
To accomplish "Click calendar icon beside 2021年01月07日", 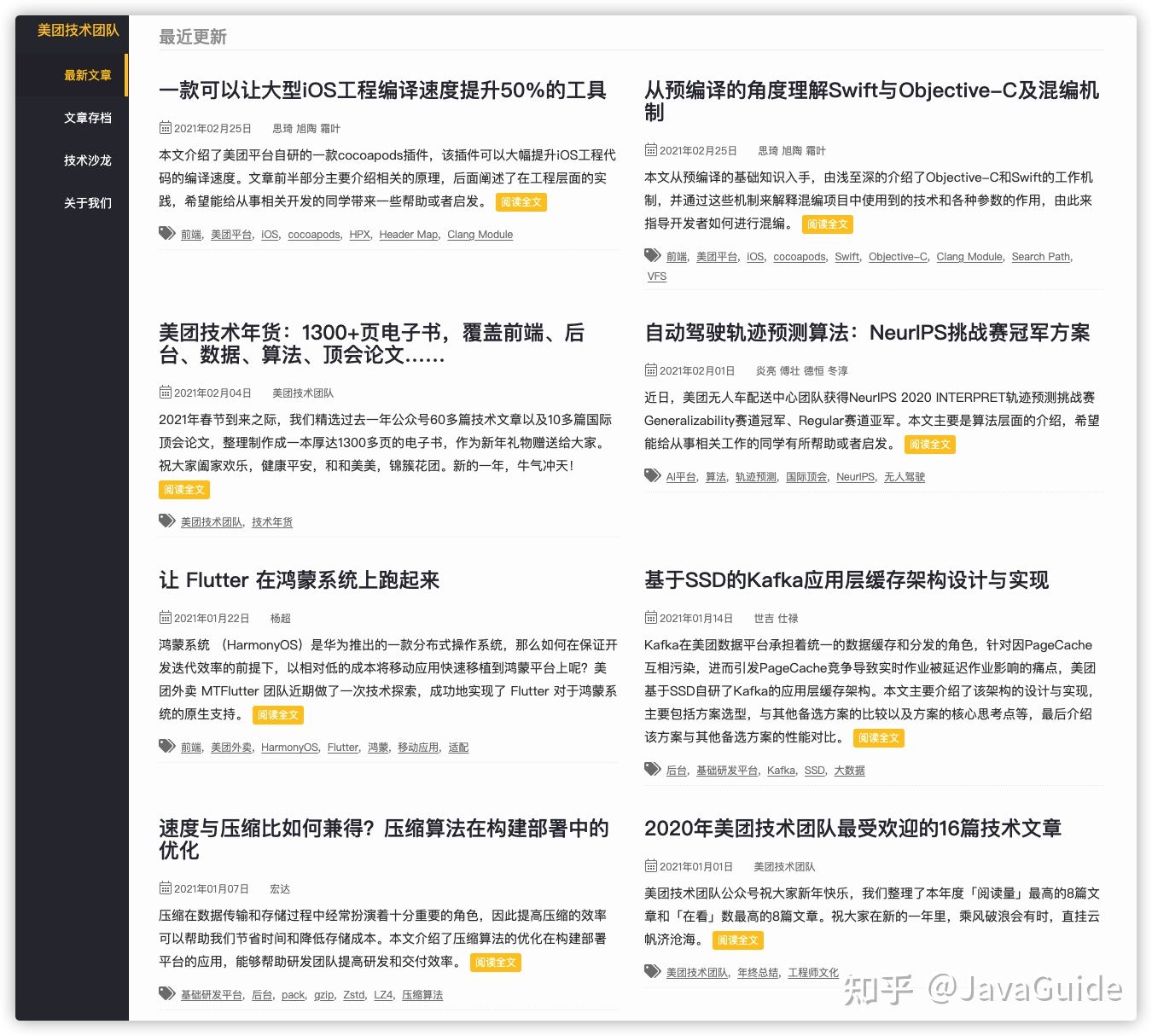I will [x=166, y=888].
